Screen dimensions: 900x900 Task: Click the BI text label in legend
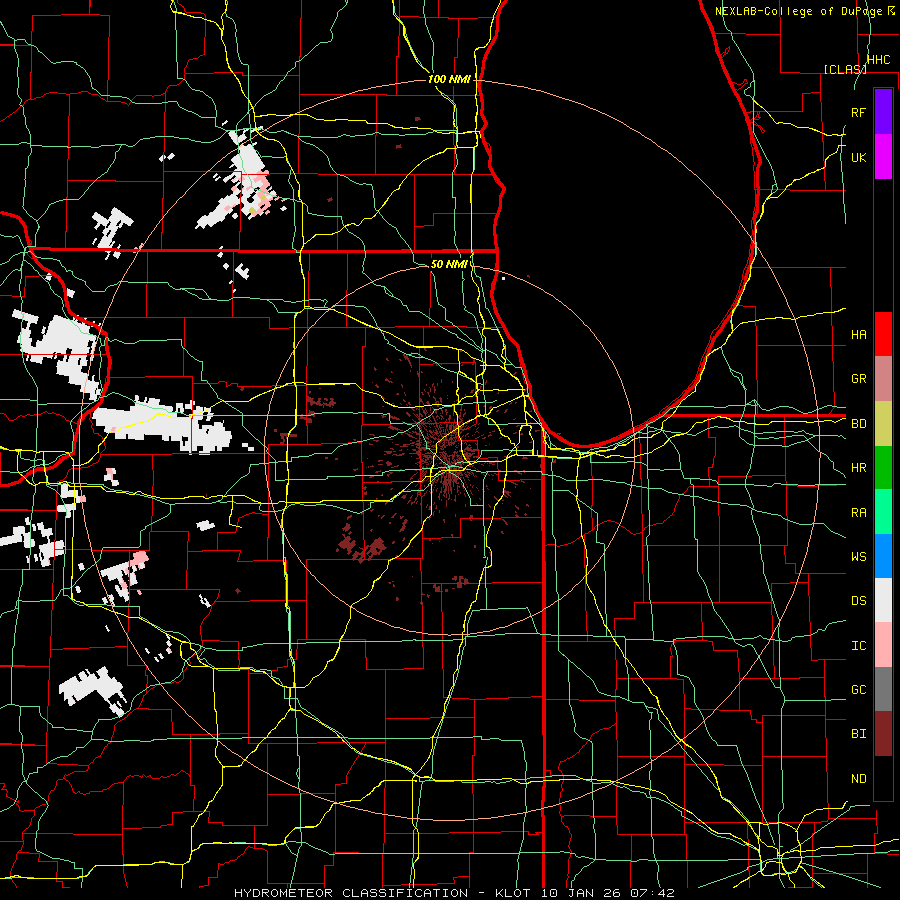point(858,734)
